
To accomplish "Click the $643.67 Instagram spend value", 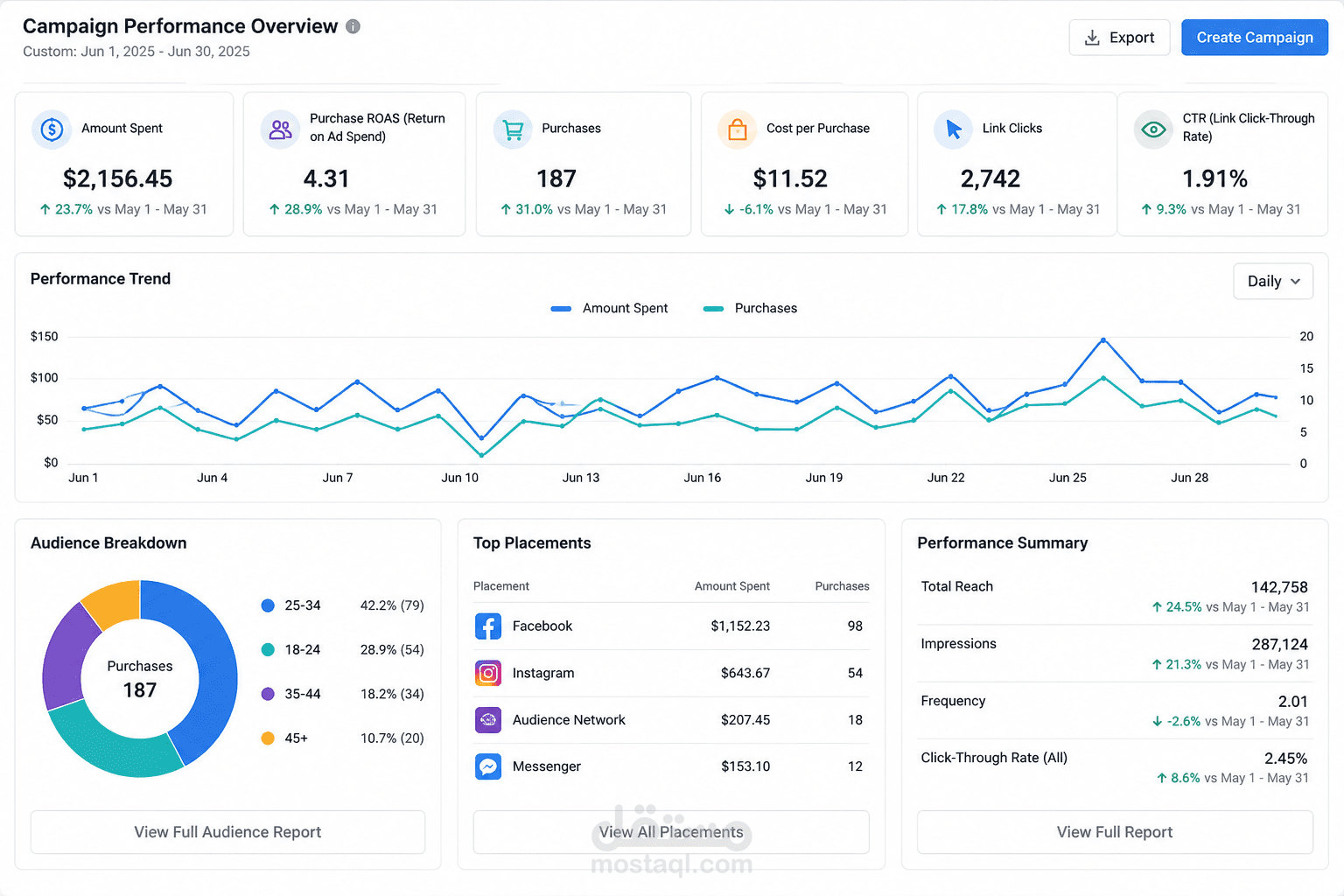I will pos(745,673).
